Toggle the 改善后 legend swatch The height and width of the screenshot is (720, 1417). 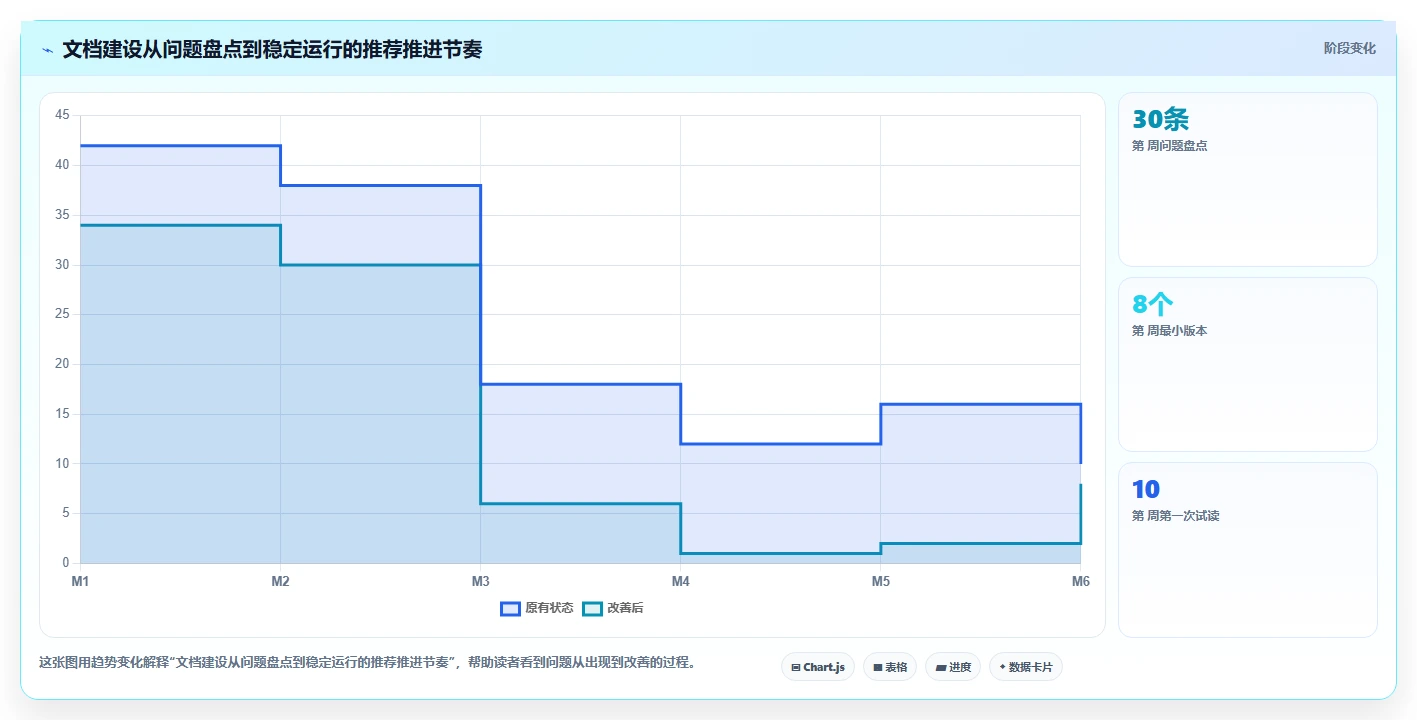(592, 608)
